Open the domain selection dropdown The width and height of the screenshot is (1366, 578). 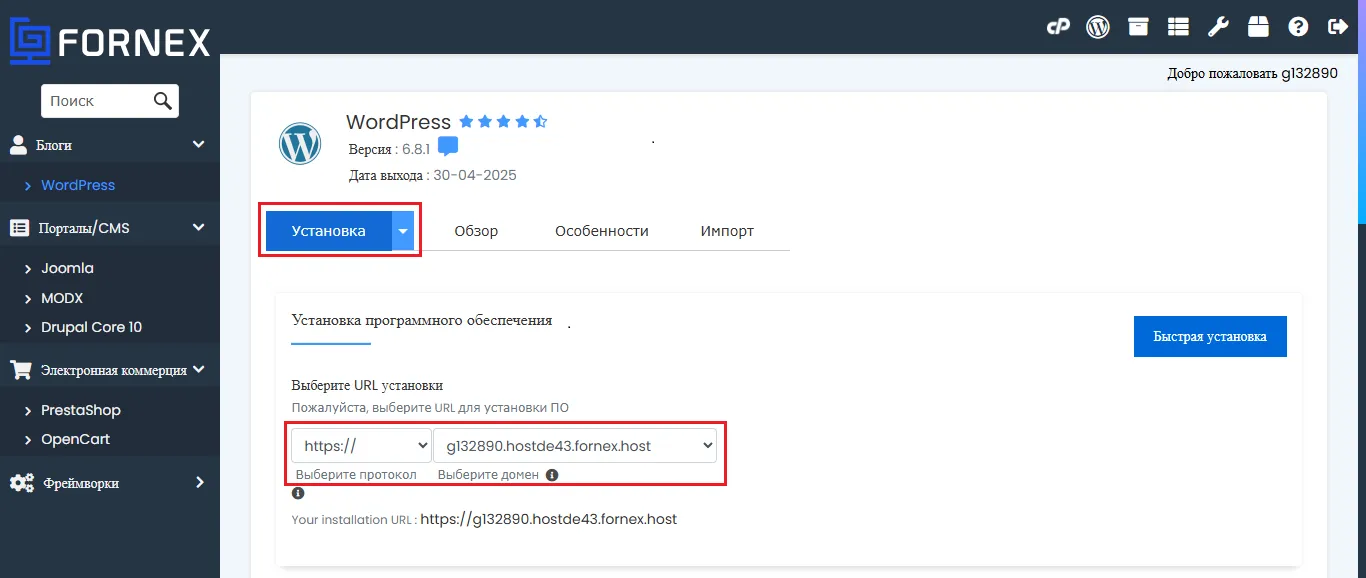point(575,446)
